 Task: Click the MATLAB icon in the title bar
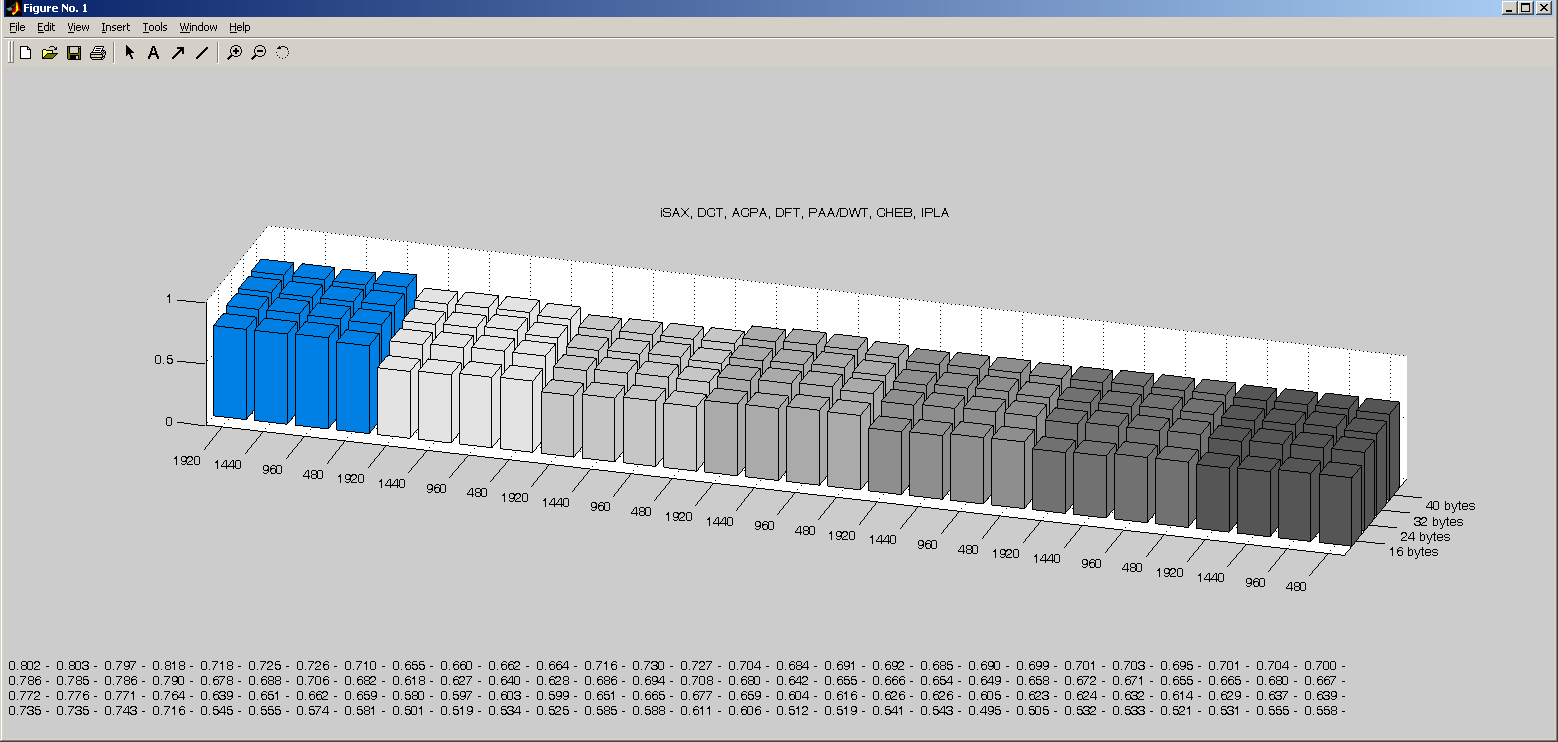point(11,8)
